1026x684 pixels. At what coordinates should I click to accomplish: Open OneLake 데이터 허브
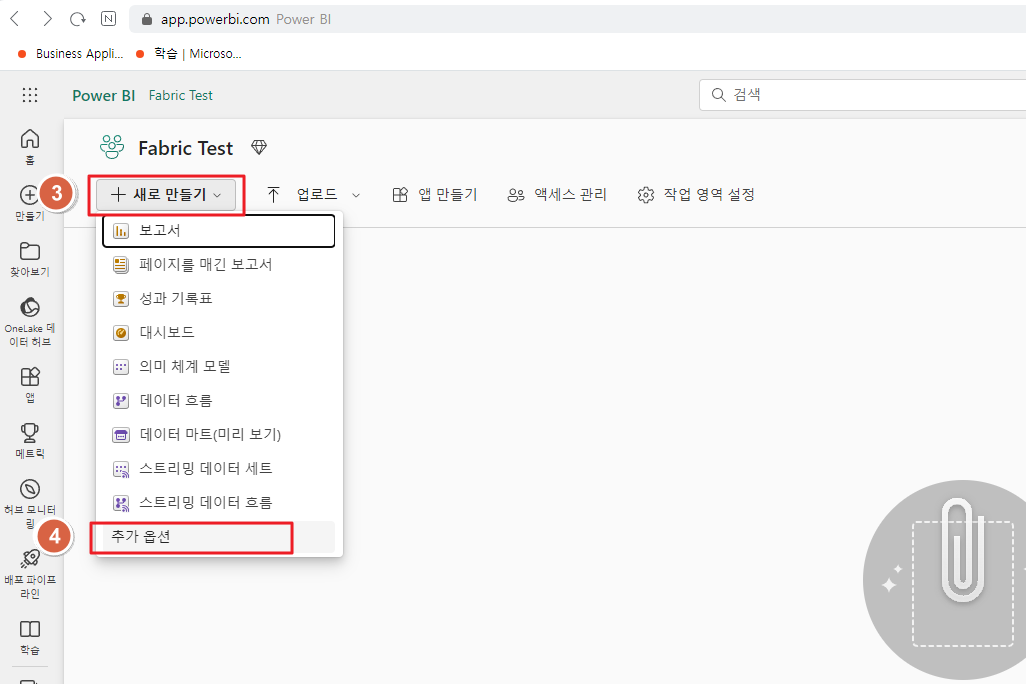coord(30,321)
